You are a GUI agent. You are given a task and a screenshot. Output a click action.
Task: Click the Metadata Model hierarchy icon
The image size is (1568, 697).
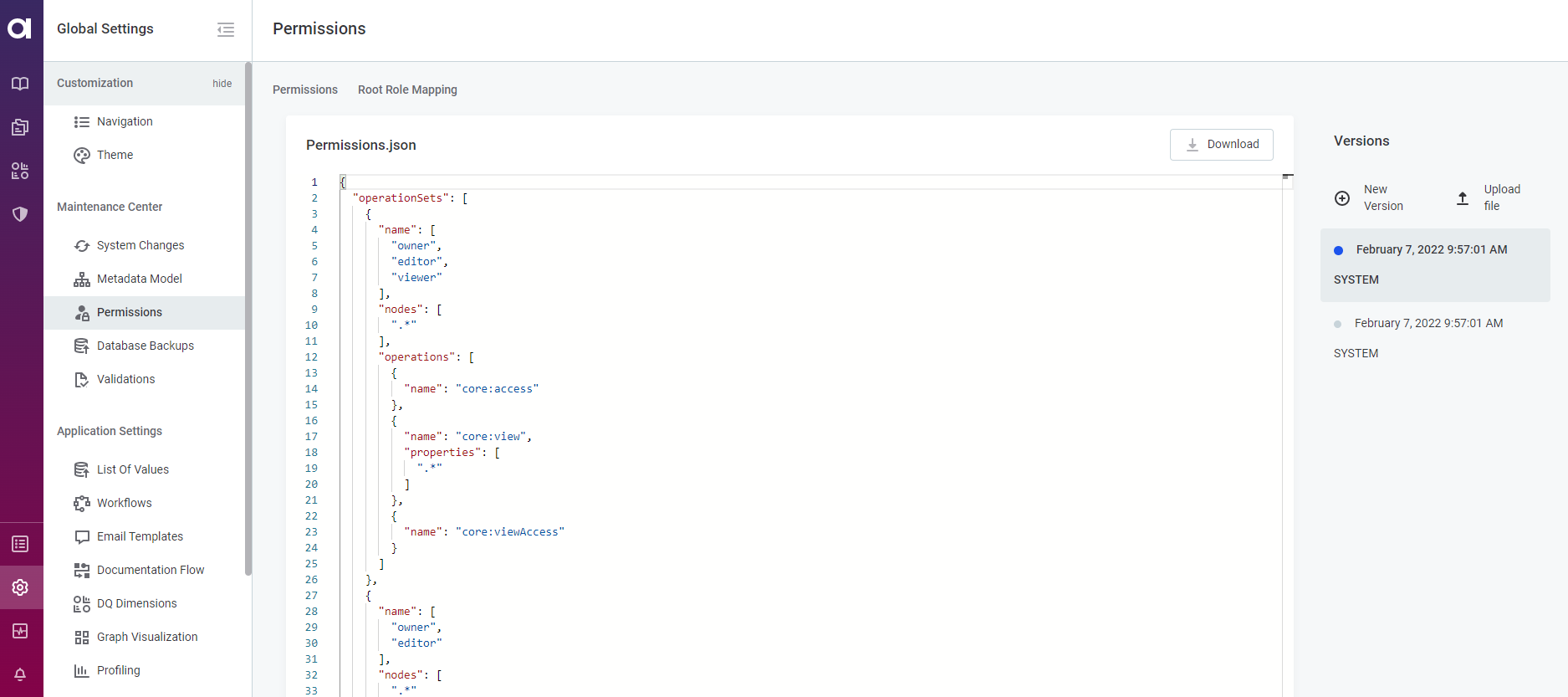[82, 279]
